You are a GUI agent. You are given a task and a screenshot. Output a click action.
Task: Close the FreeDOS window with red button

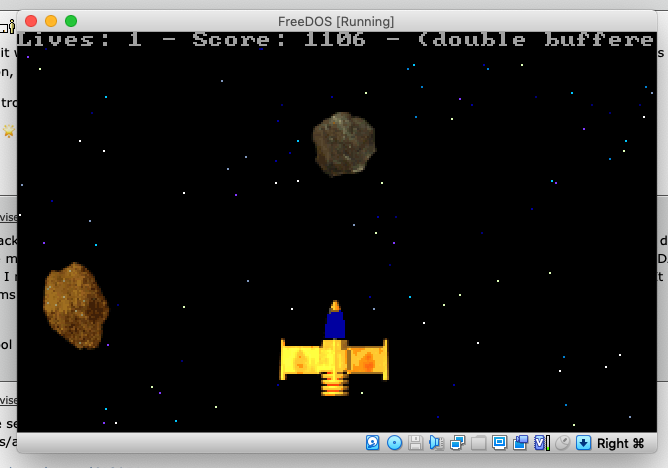[x=31, y=21]
